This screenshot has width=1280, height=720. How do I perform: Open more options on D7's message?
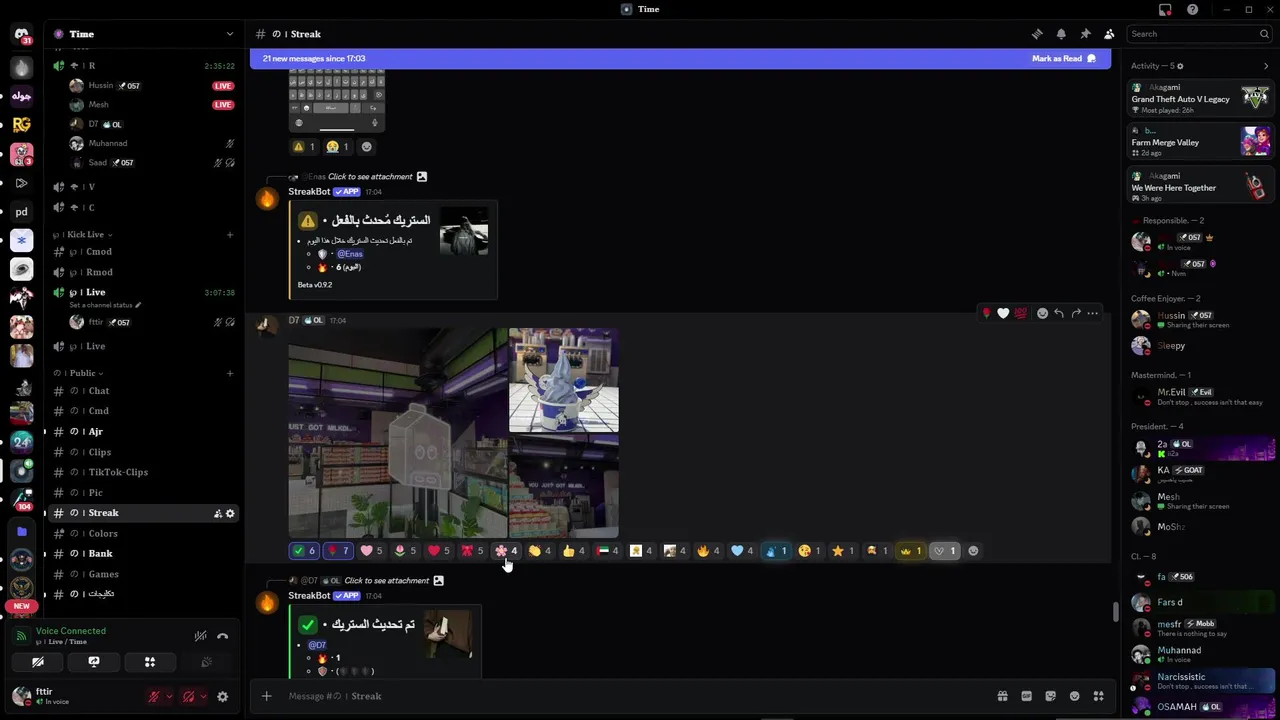(x=1093, y=313)
